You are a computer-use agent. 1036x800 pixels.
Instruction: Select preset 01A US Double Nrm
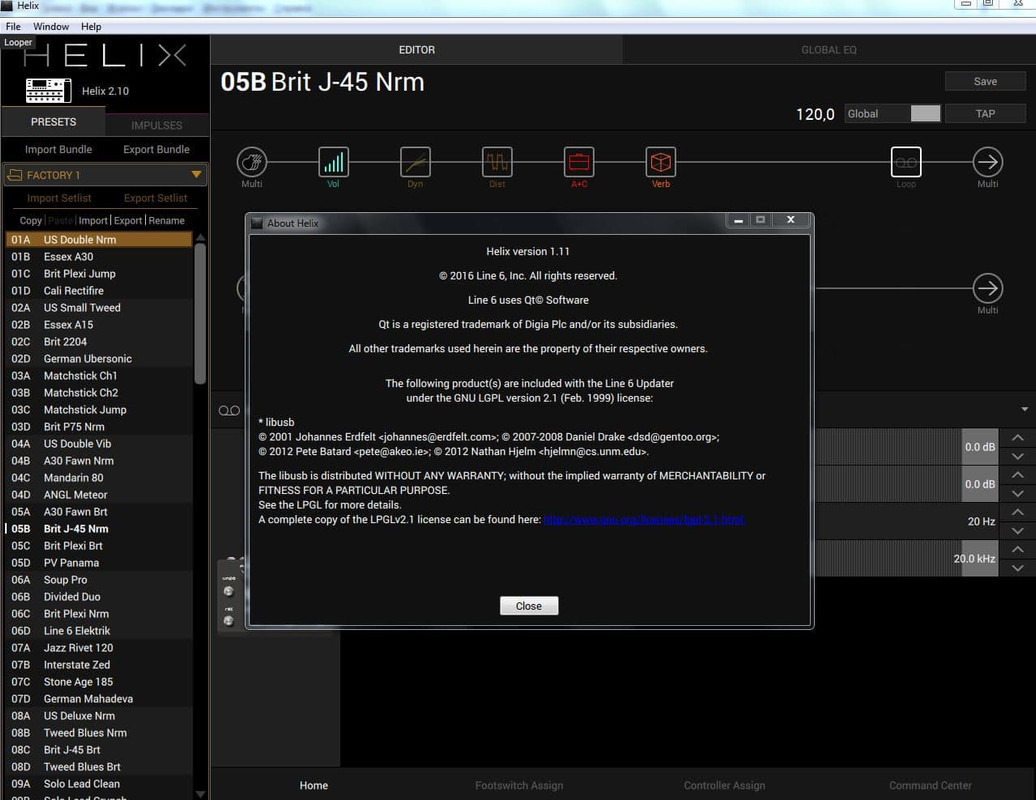click(99, 240)
